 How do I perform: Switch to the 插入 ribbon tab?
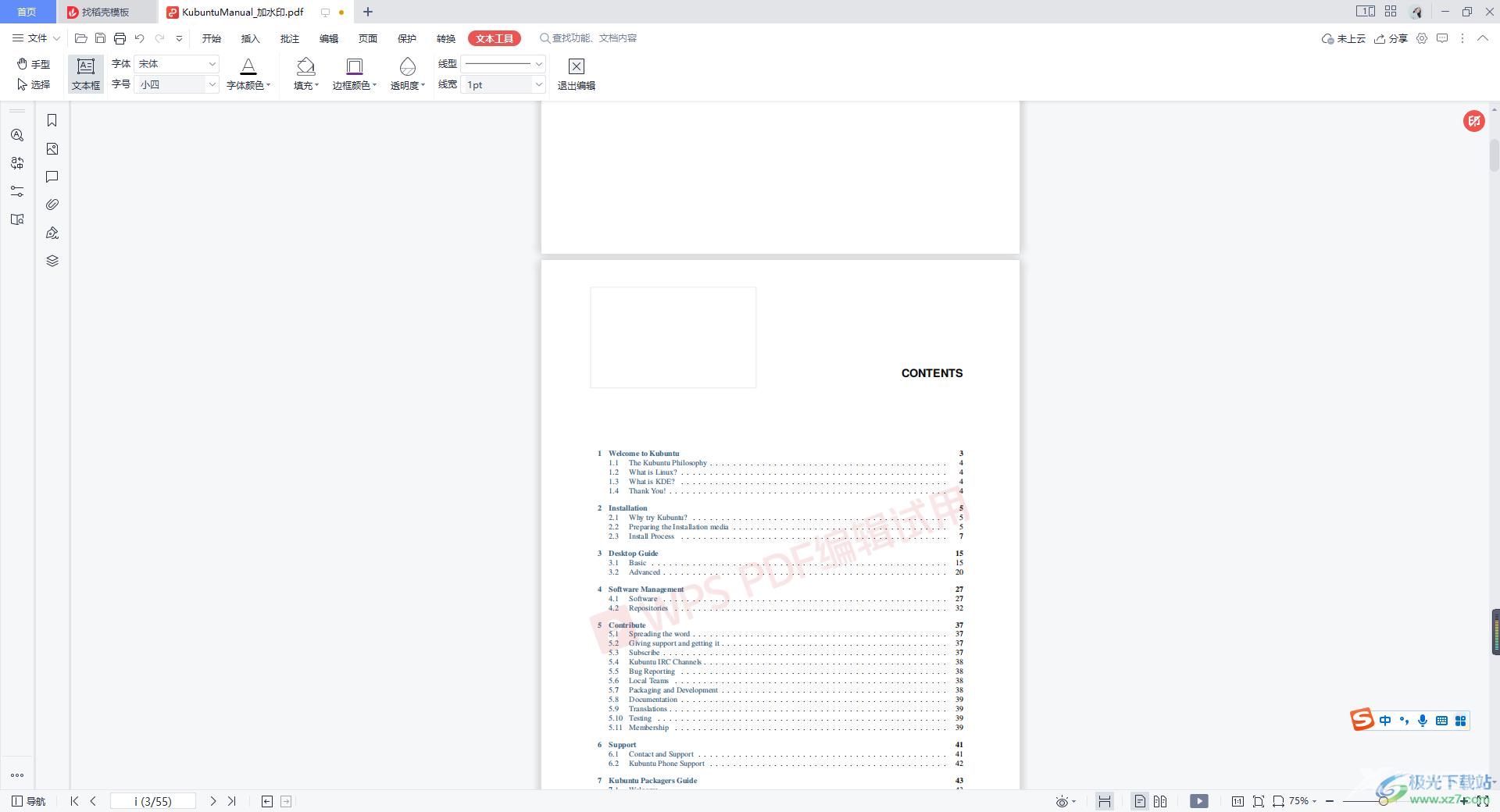[251, 38]
